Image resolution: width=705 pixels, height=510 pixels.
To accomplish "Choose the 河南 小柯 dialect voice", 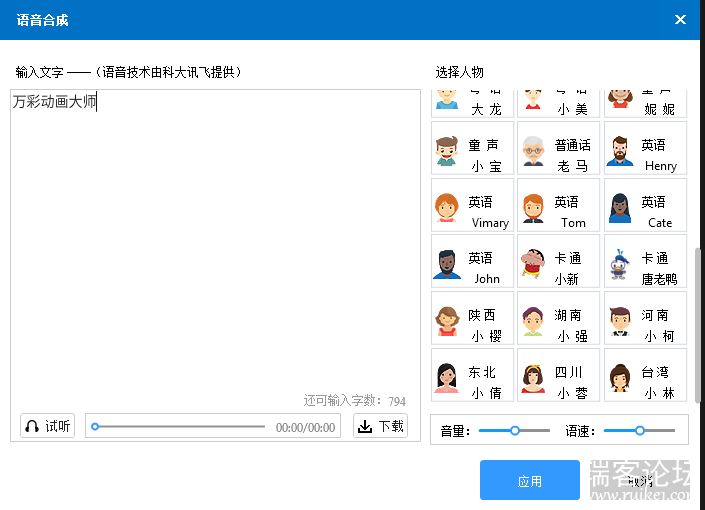I will tap(645, 318).
